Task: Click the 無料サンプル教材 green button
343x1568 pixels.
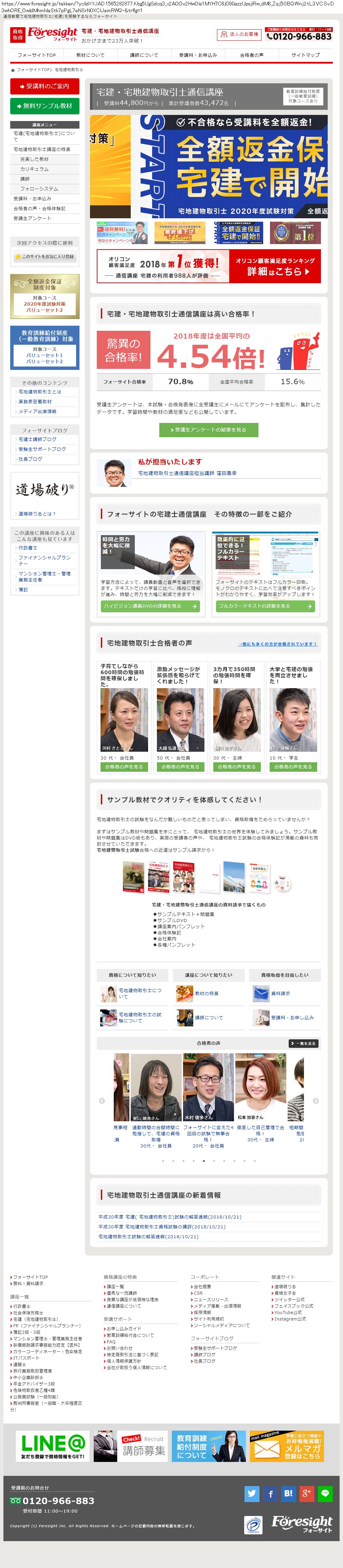Action: coord(45,106)
